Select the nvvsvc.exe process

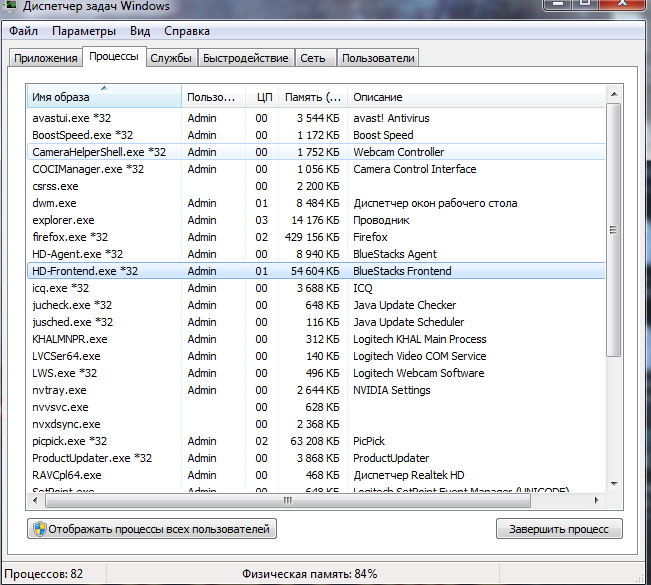tap(316, 407)
